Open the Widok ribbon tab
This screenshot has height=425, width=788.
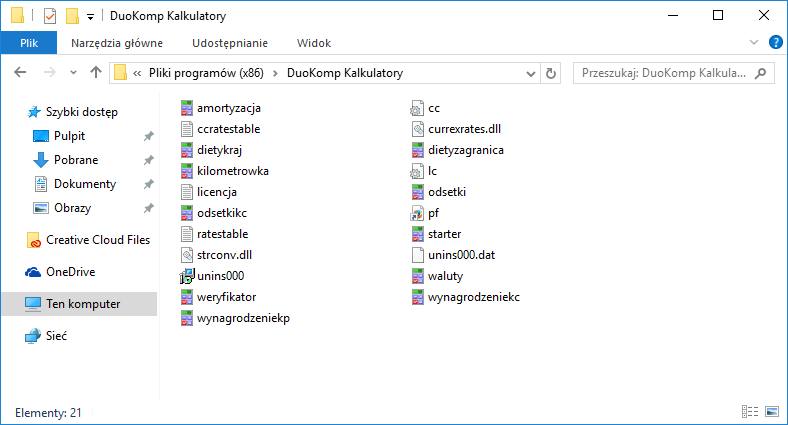(x=314, y=43)
